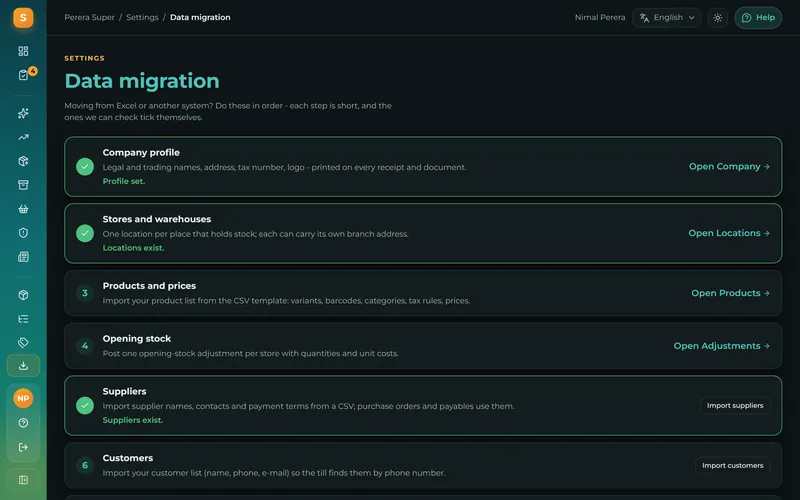Click the Customers heading
Viewport: 800px width, 500px height.
(128, 458)
